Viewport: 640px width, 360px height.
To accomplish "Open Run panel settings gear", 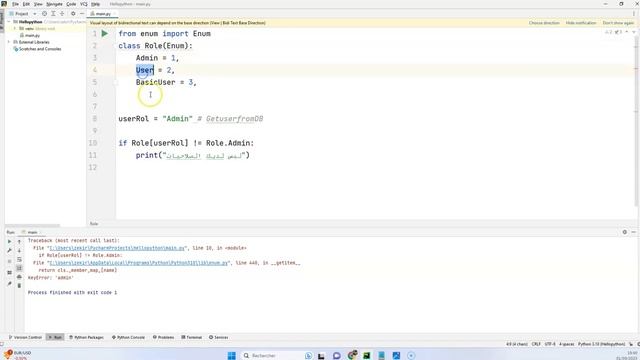I will (624, 232).
